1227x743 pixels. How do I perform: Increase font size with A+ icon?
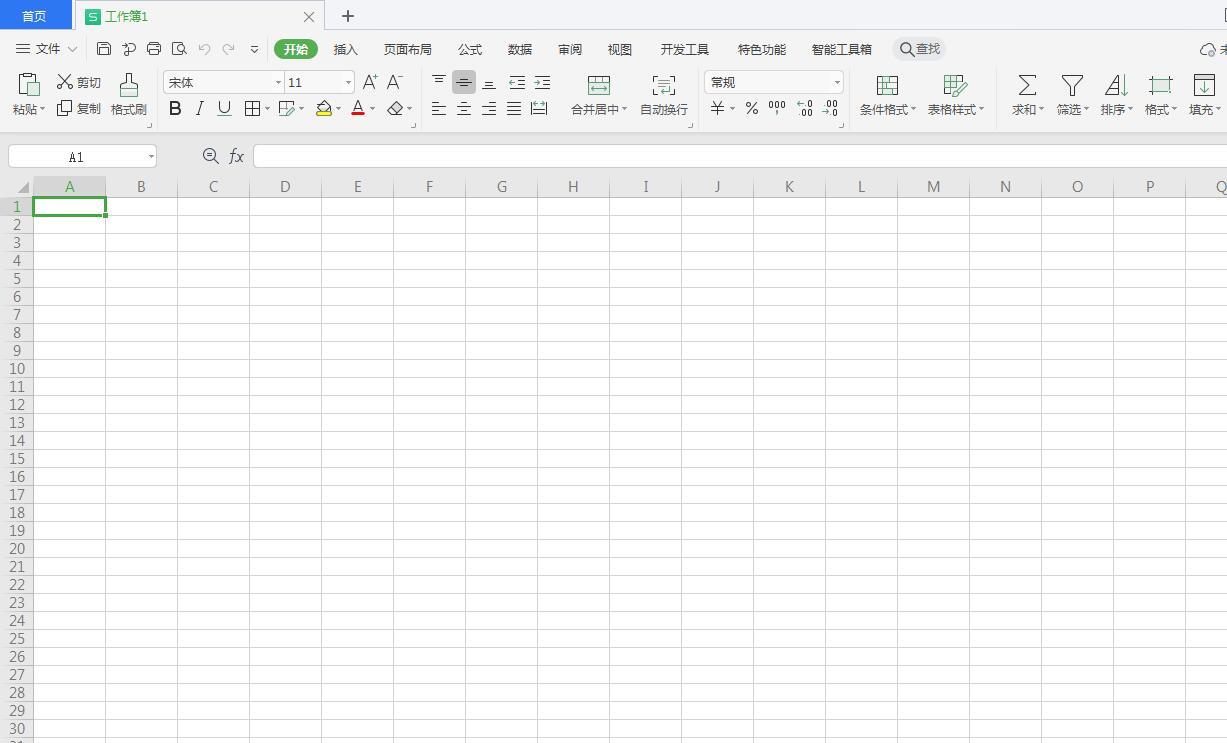click(370, 82)
